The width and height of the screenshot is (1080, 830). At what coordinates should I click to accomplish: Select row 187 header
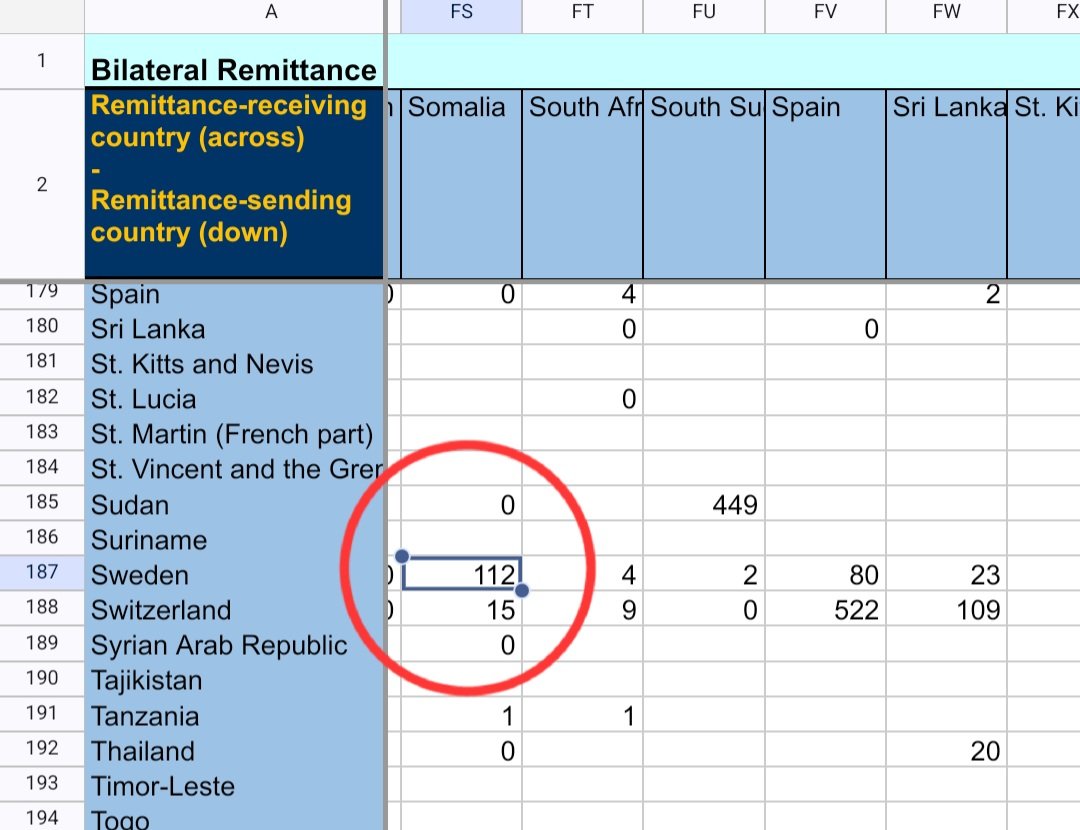pos(42,572)
